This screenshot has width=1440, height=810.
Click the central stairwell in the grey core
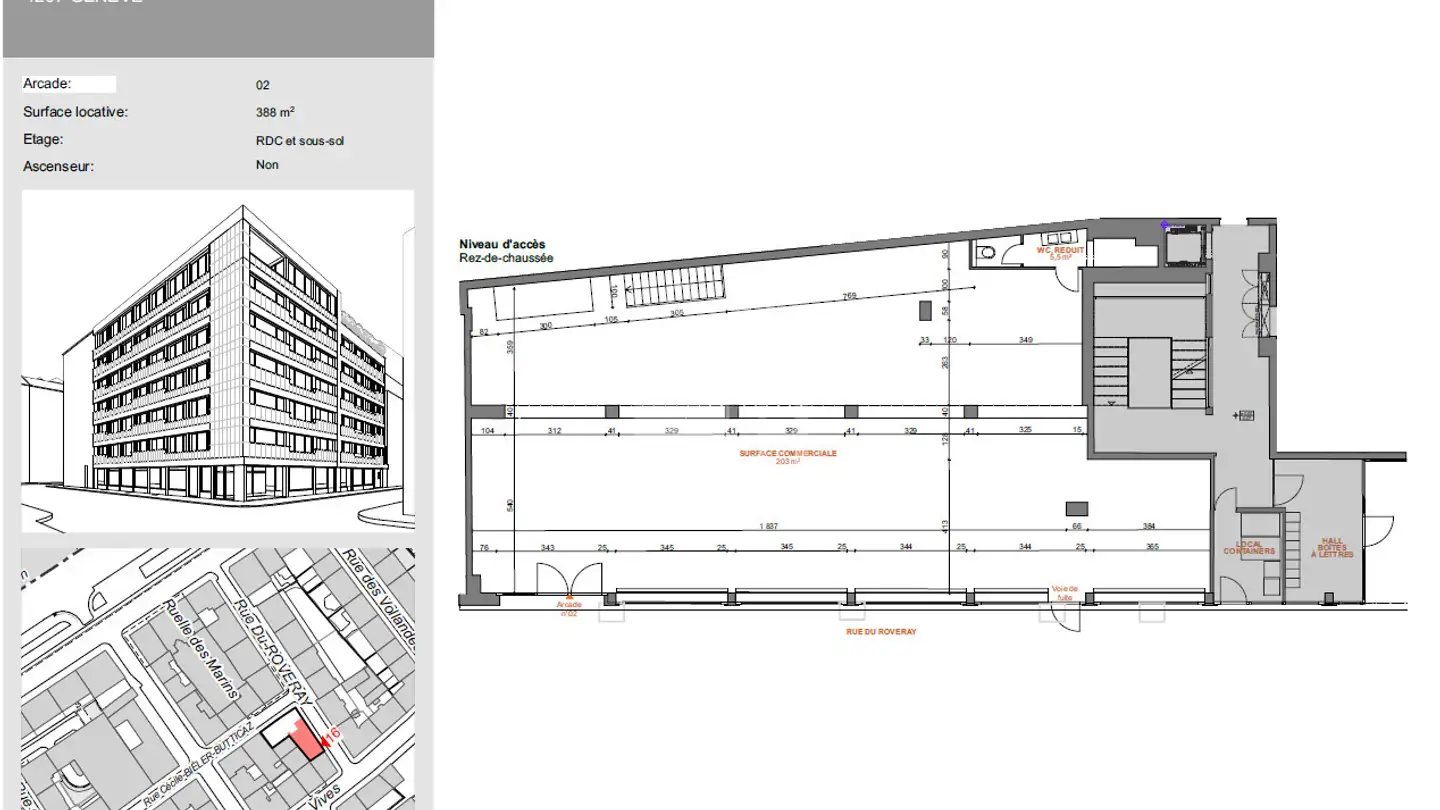coord(1149,372)
